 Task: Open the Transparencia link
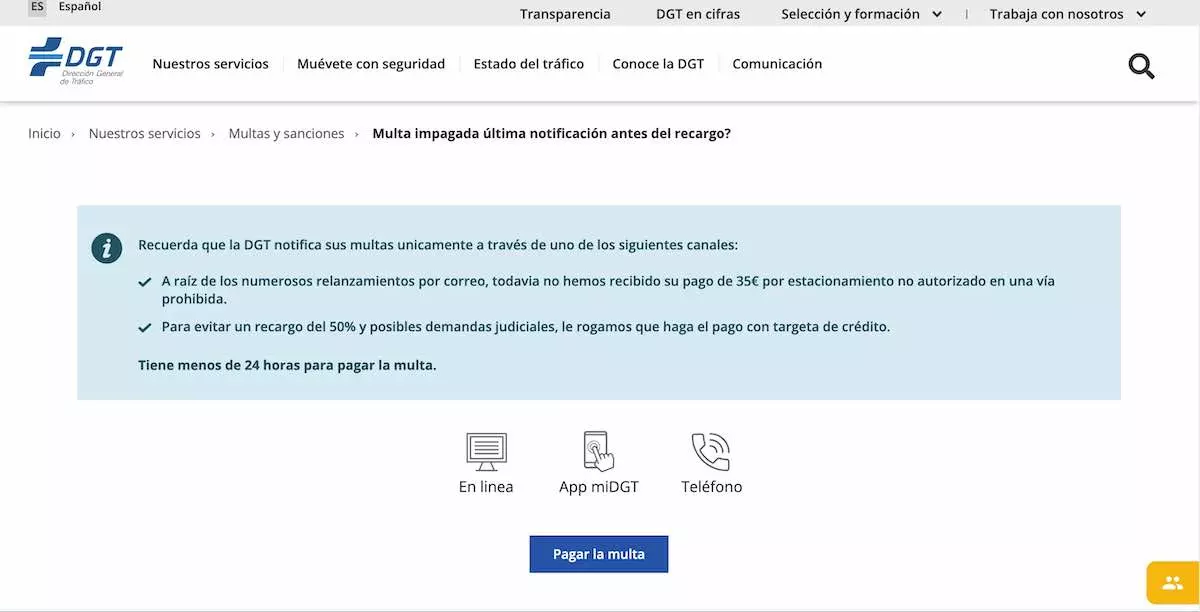[x=564, y=14]
